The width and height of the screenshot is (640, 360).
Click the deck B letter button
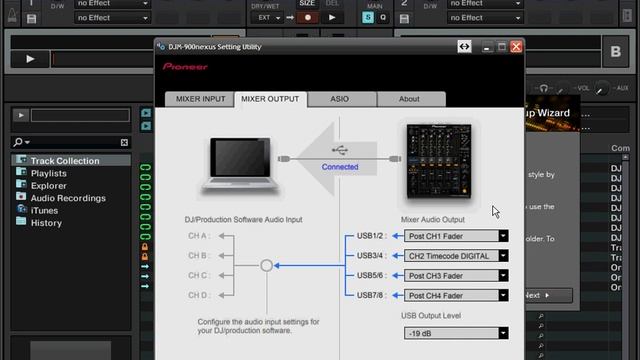[616, 51]
